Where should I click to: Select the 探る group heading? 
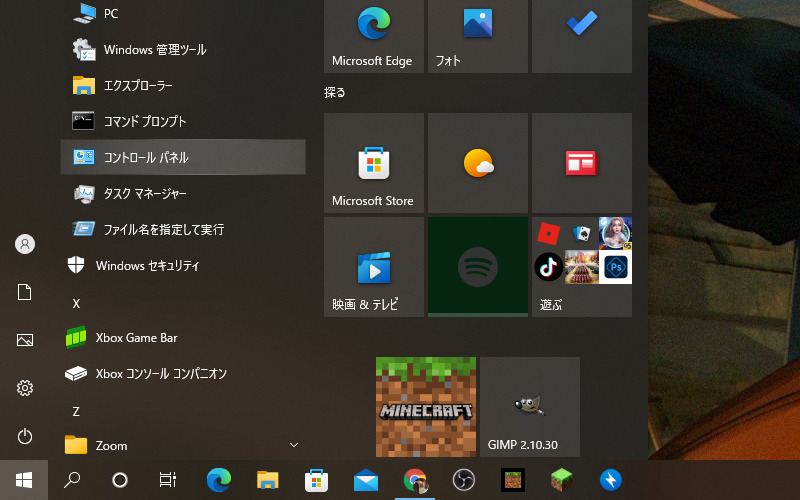tap(335, 92)
